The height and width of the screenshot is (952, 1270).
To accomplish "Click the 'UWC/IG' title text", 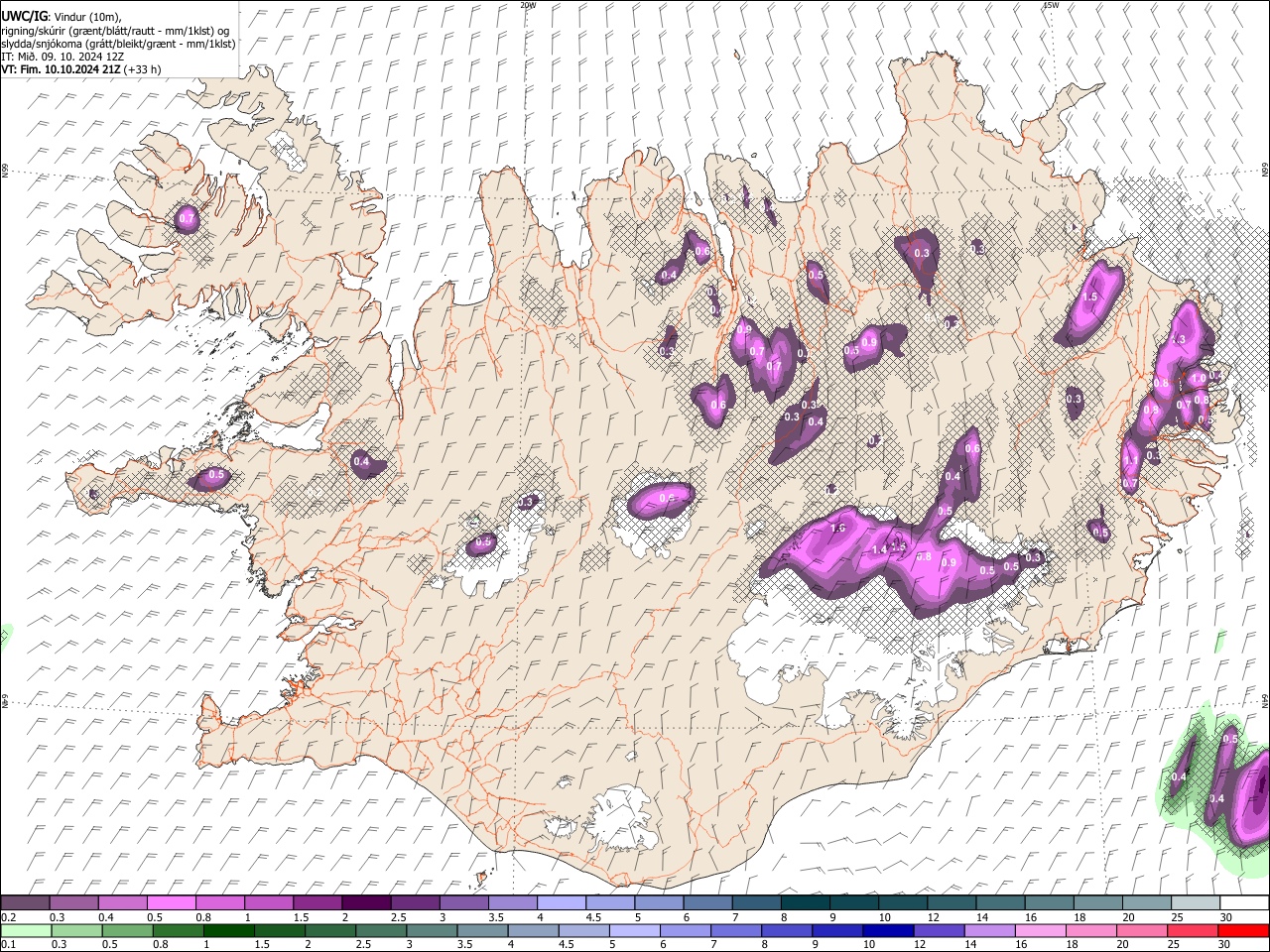I will pos(24,17).
